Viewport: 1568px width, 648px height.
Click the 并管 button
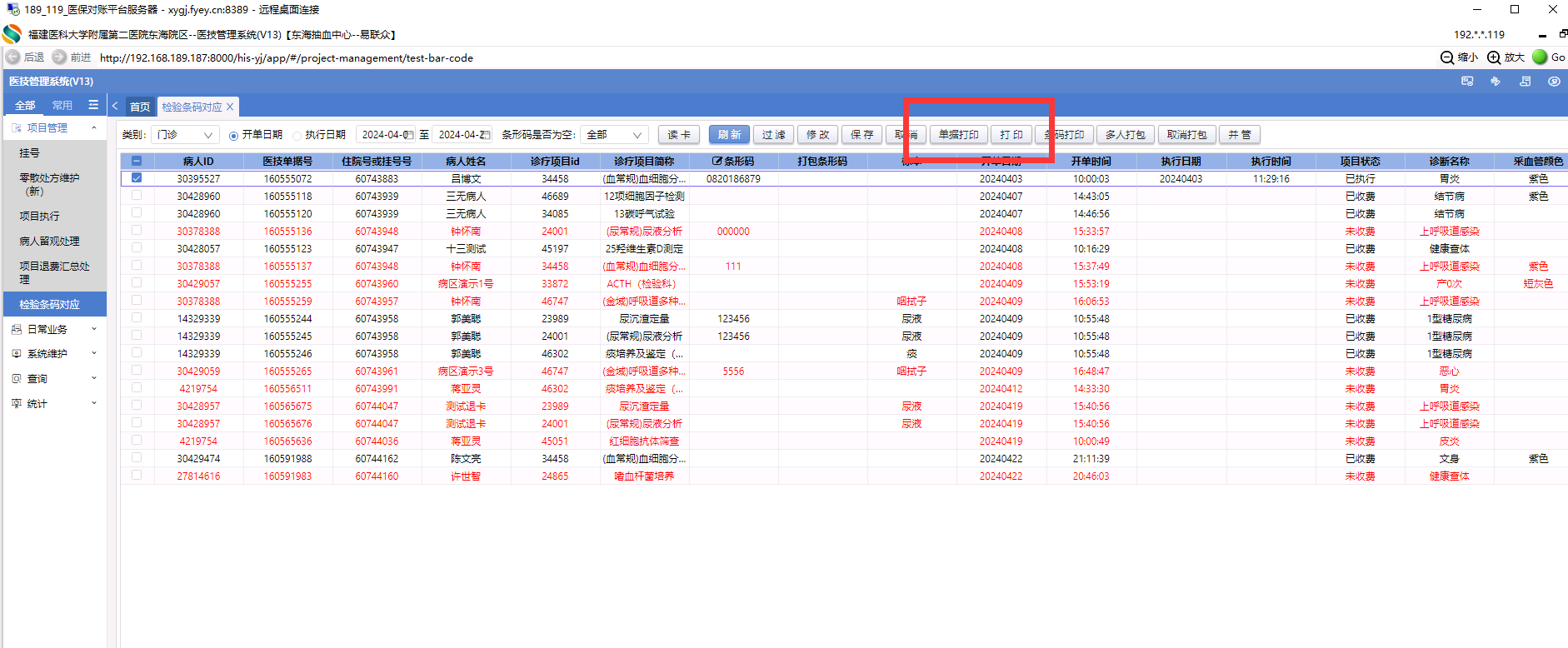pos(1240,135)
